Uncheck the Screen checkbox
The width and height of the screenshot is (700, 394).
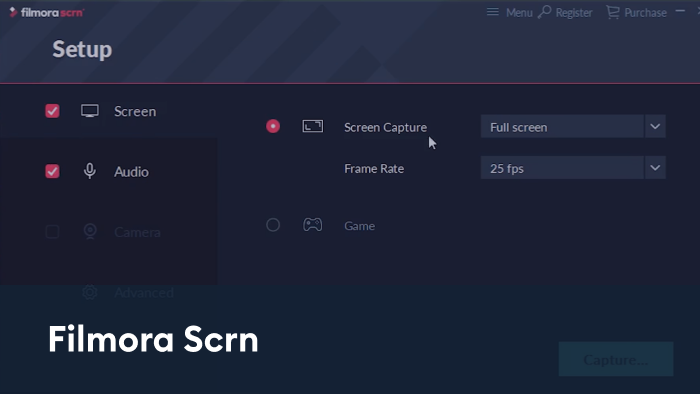[x=52, y=111]
